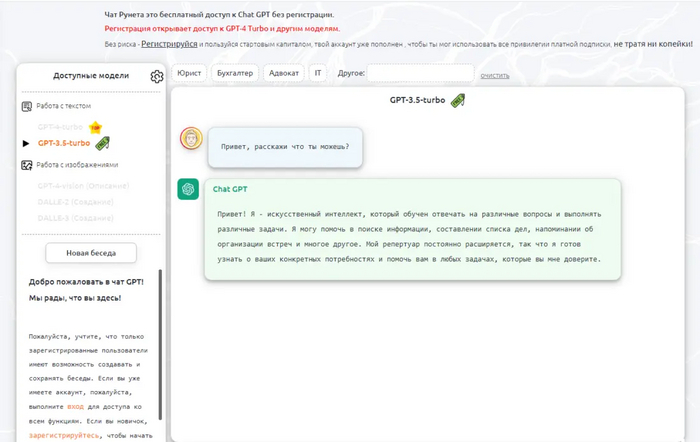The width and height of the screenshot is (700, 442).
Task: Click the GPT-3.5-turbo chat header title
Action: pyautogui.click(x=417, y=100)
